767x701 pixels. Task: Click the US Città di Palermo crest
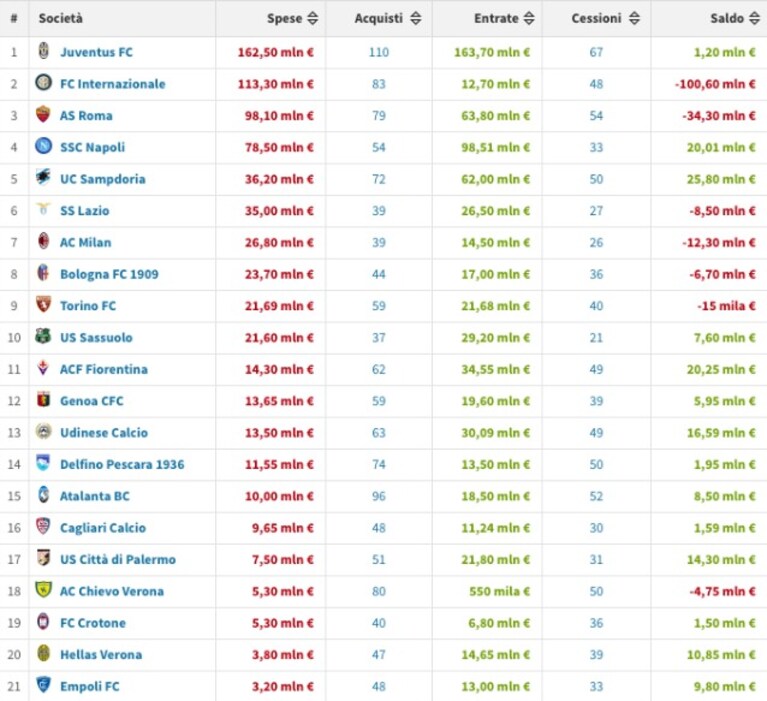tap(44, 558)
